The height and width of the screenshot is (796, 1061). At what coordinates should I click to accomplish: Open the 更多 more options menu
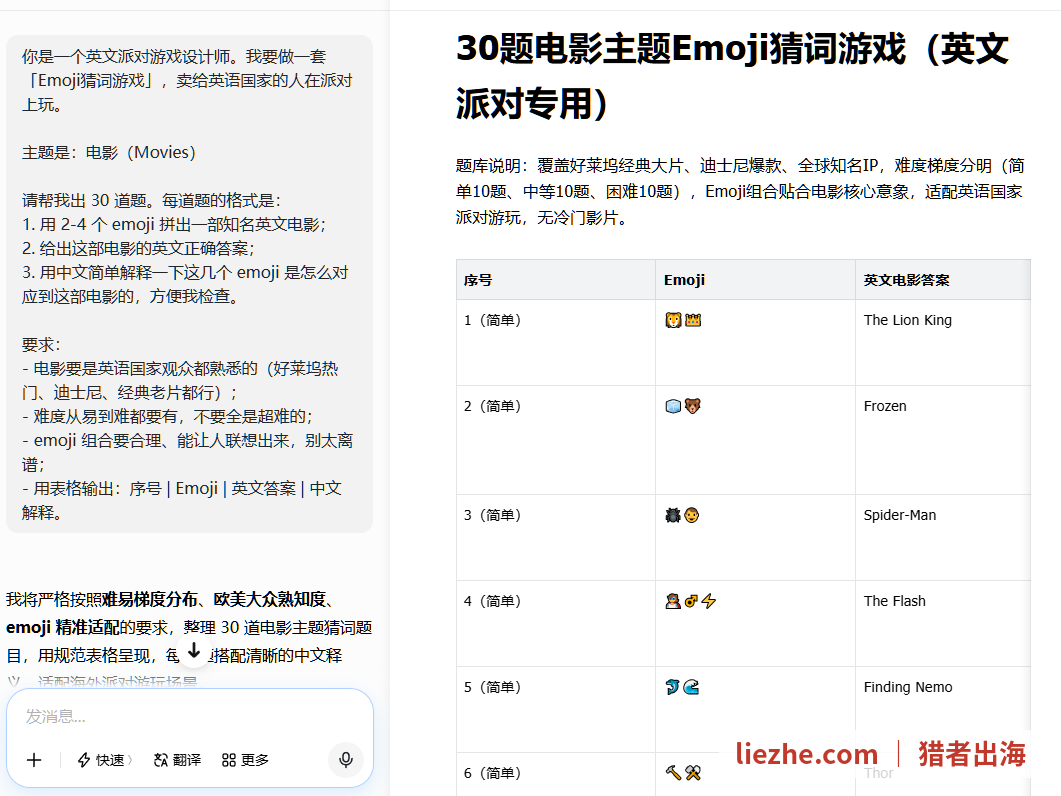coord(246,760)
